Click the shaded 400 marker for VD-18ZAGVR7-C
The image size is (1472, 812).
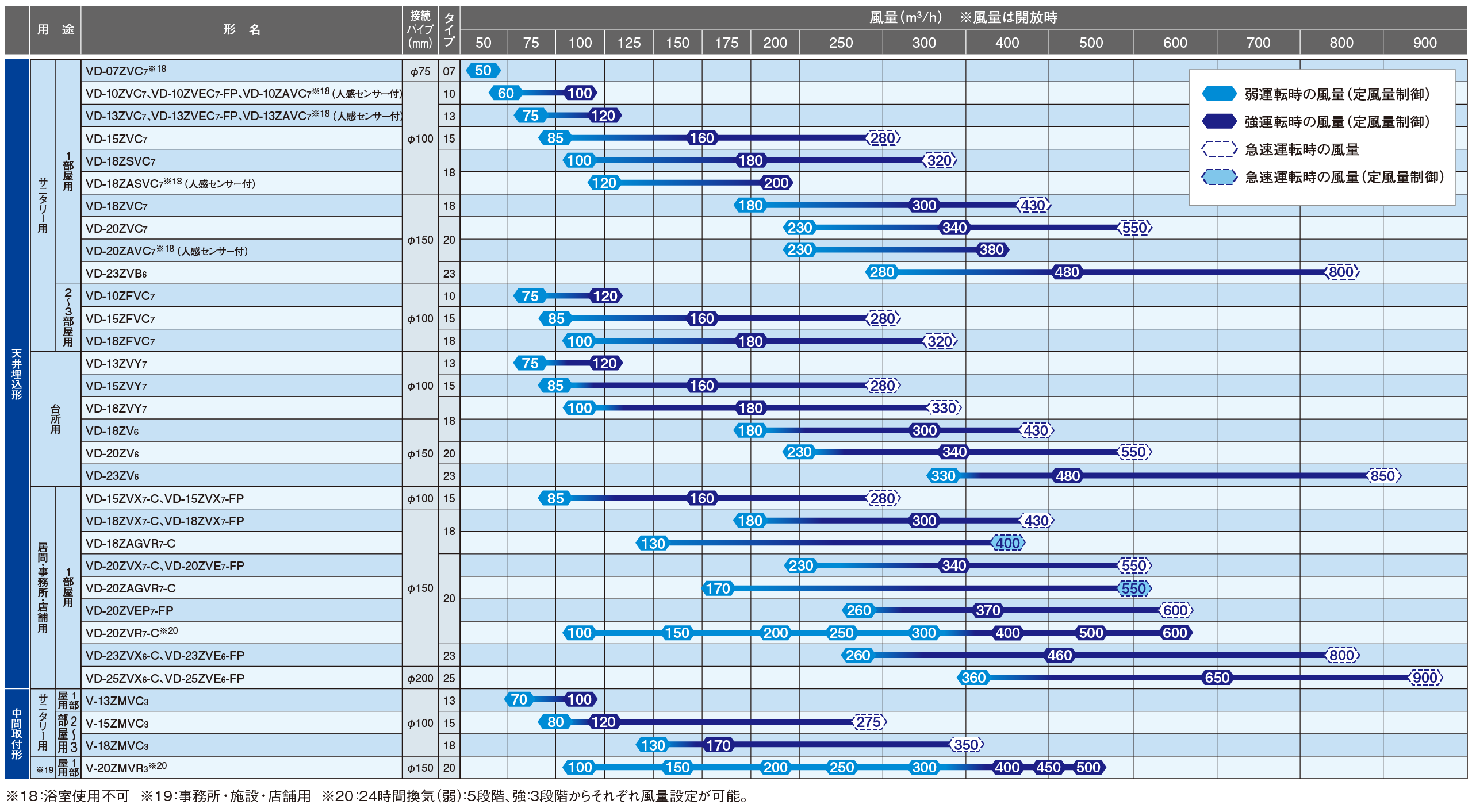coord(1007,543)
